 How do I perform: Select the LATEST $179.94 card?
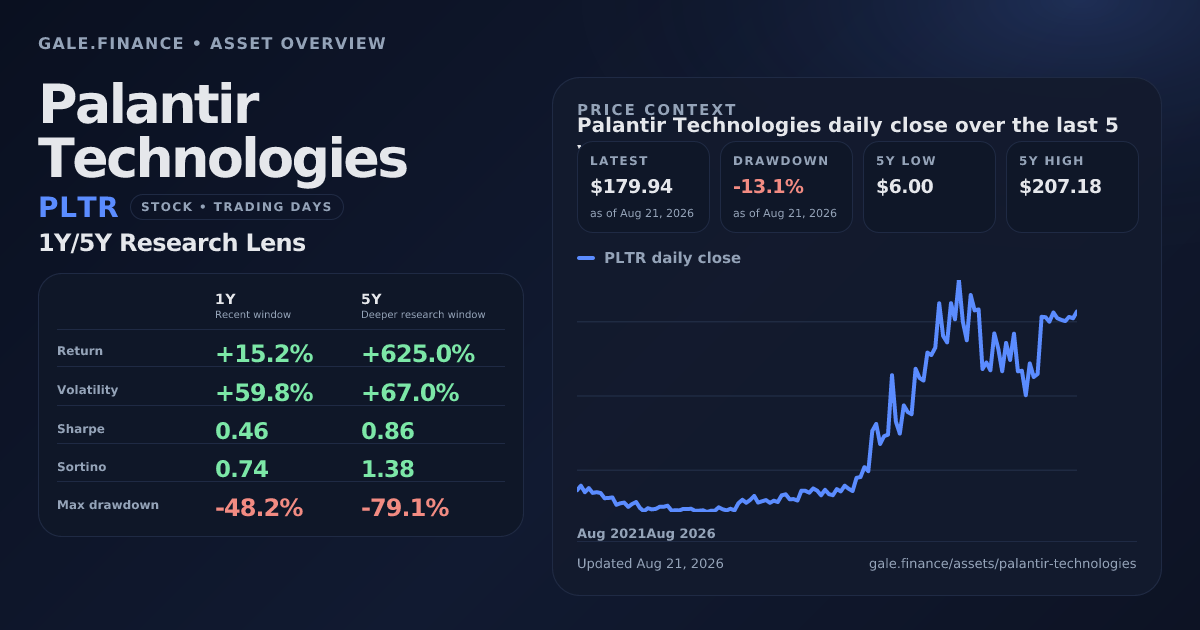[x=643, y=187]
